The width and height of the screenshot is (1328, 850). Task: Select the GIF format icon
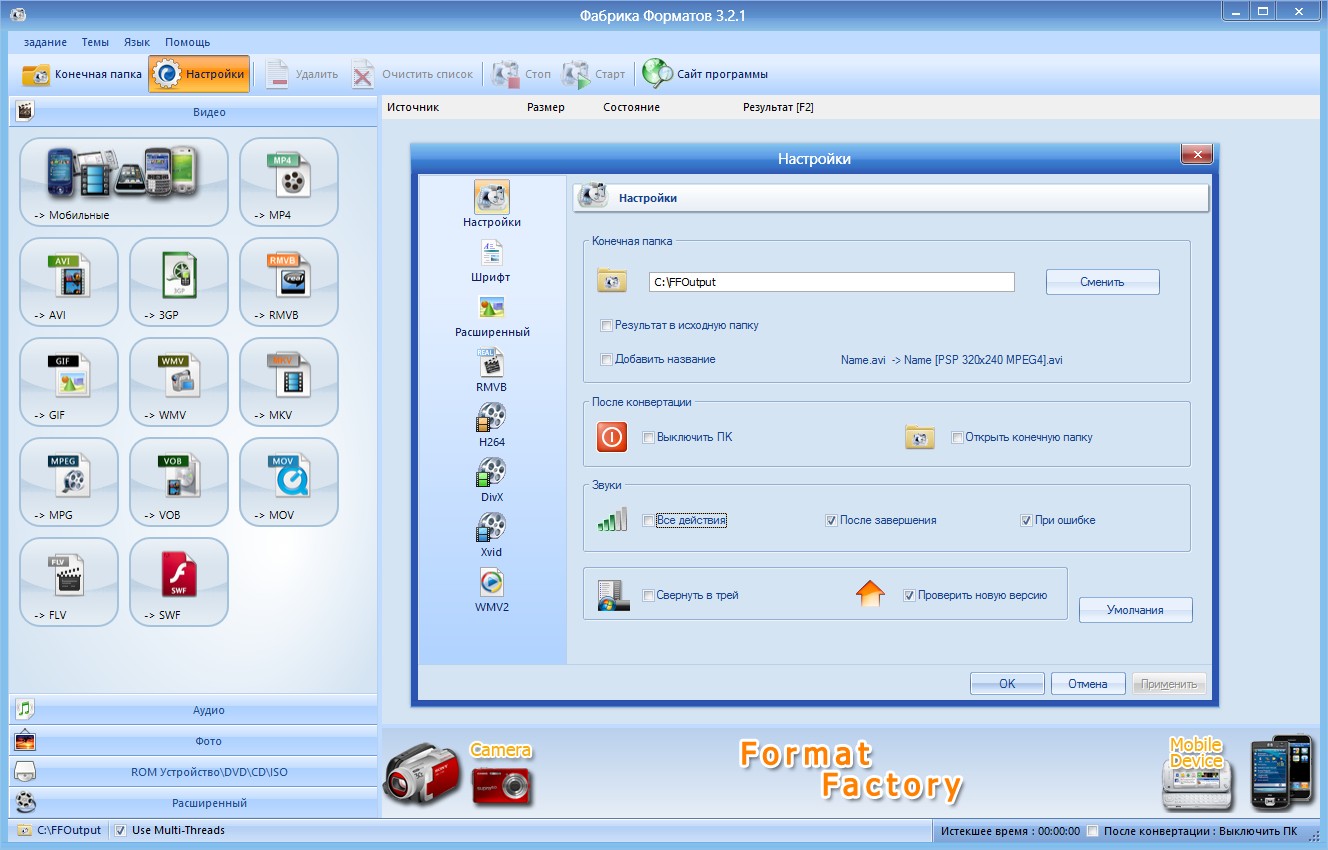click(69, 382)
